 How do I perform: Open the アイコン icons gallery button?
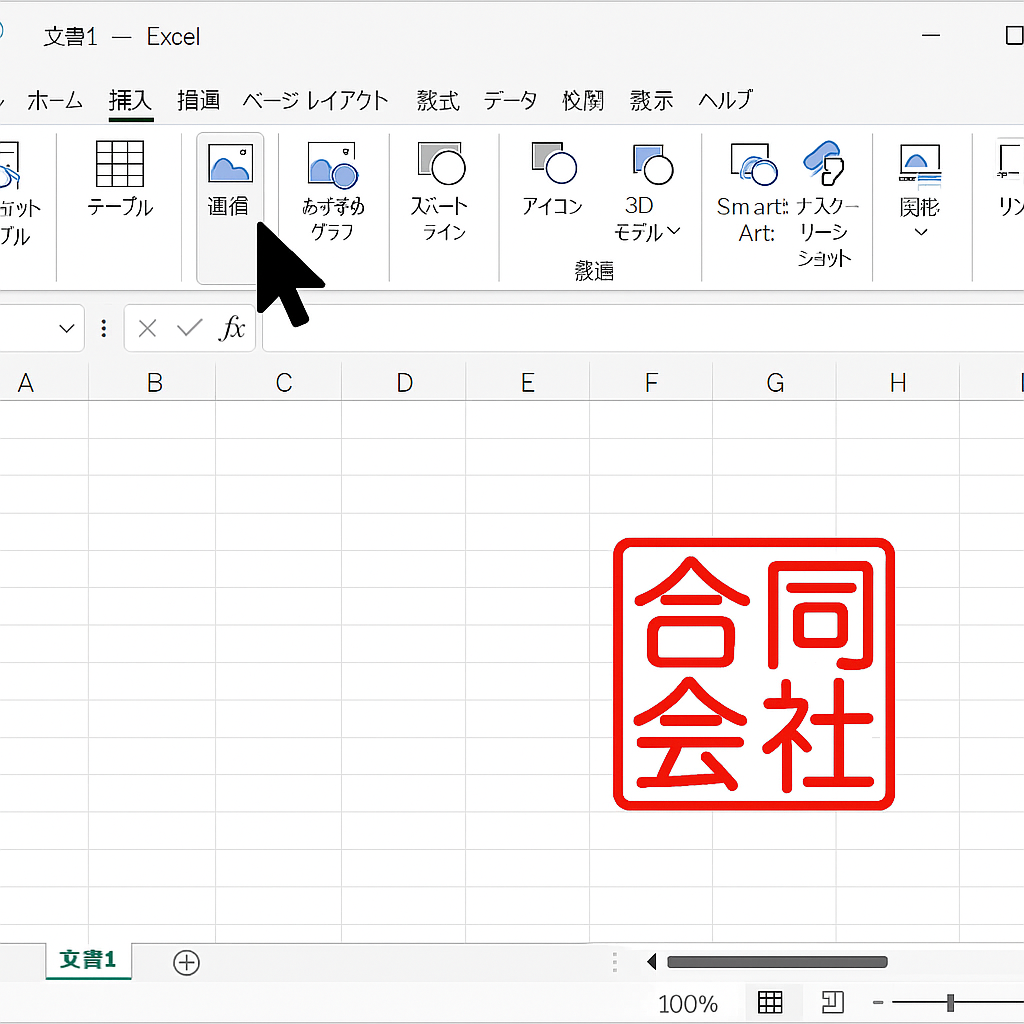tap(553, 179)
